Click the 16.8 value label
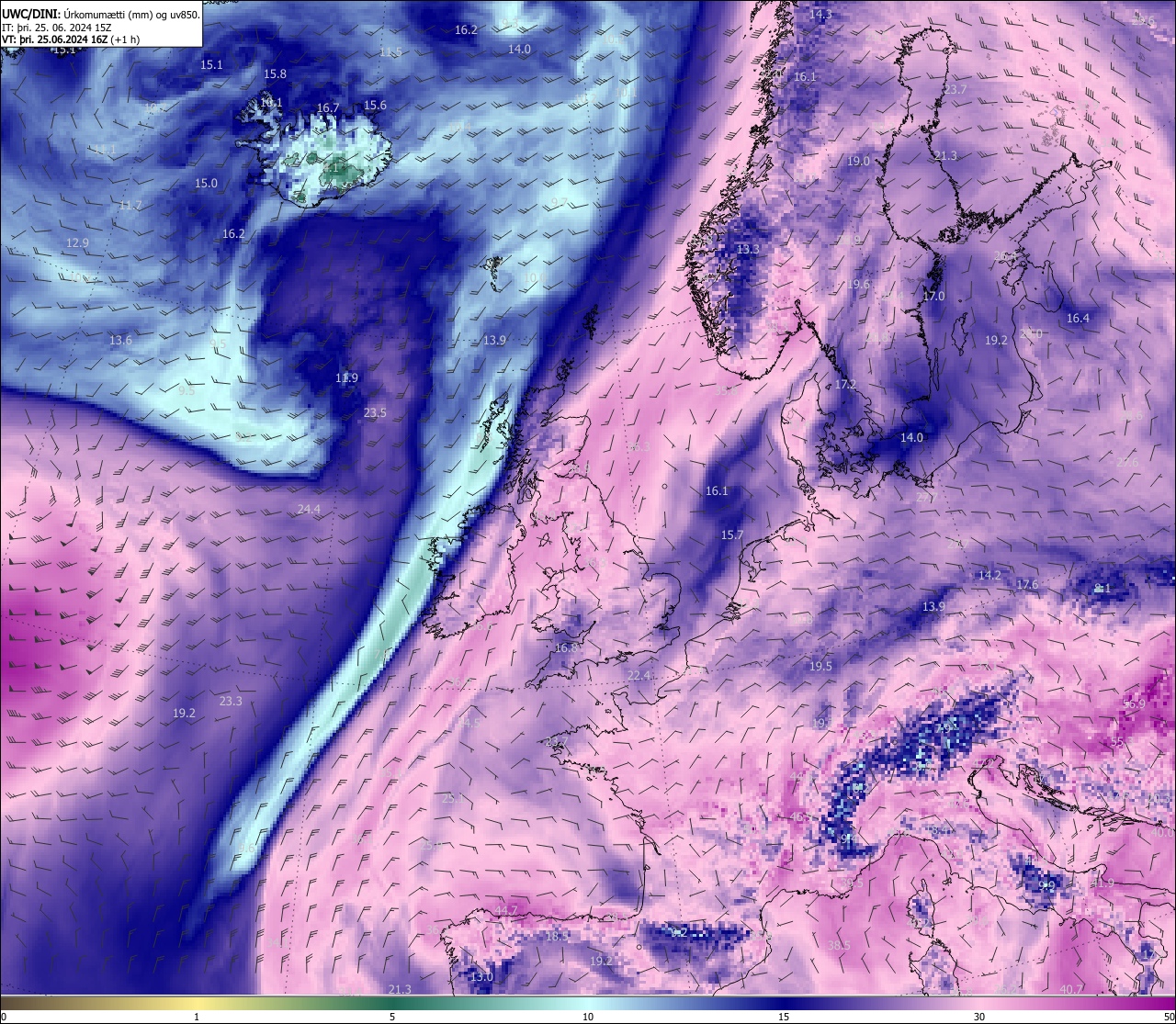Screen dimensions: 1176x1024 [567, 647]
